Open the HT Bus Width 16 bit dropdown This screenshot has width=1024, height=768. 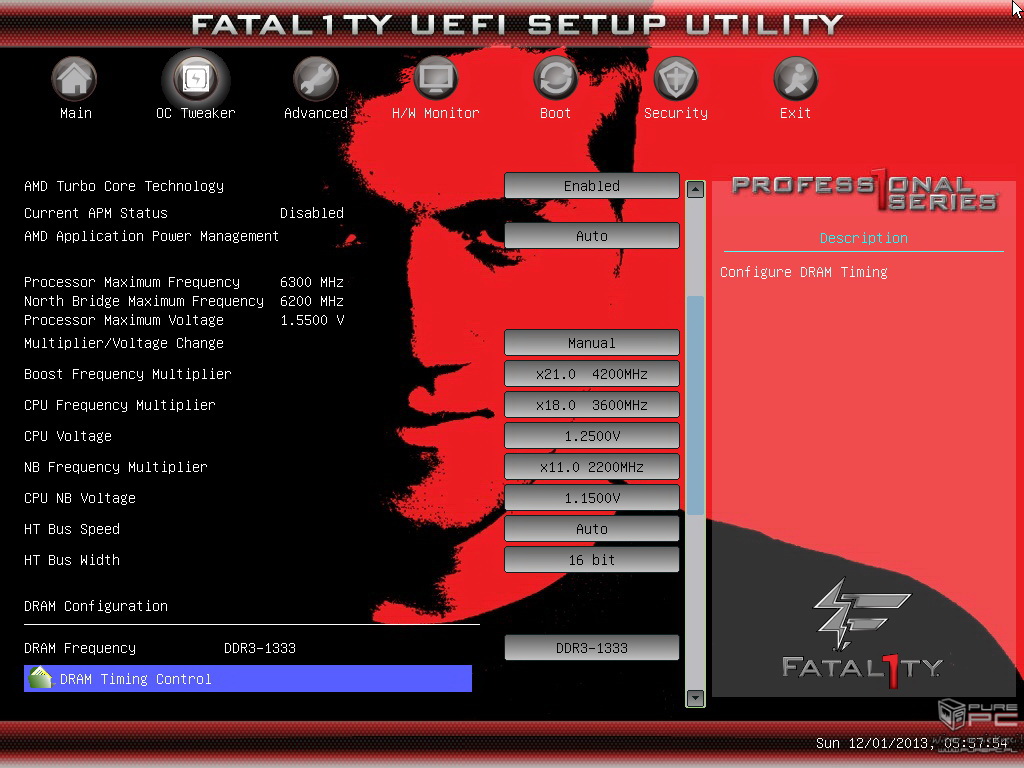592,560
